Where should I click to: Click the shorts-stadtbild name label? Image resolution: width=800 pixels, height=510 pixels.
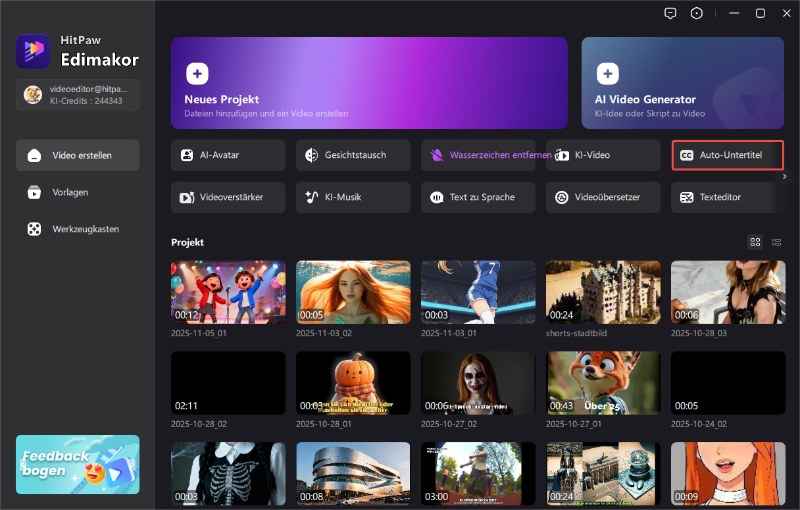click(x=576, y=333)
